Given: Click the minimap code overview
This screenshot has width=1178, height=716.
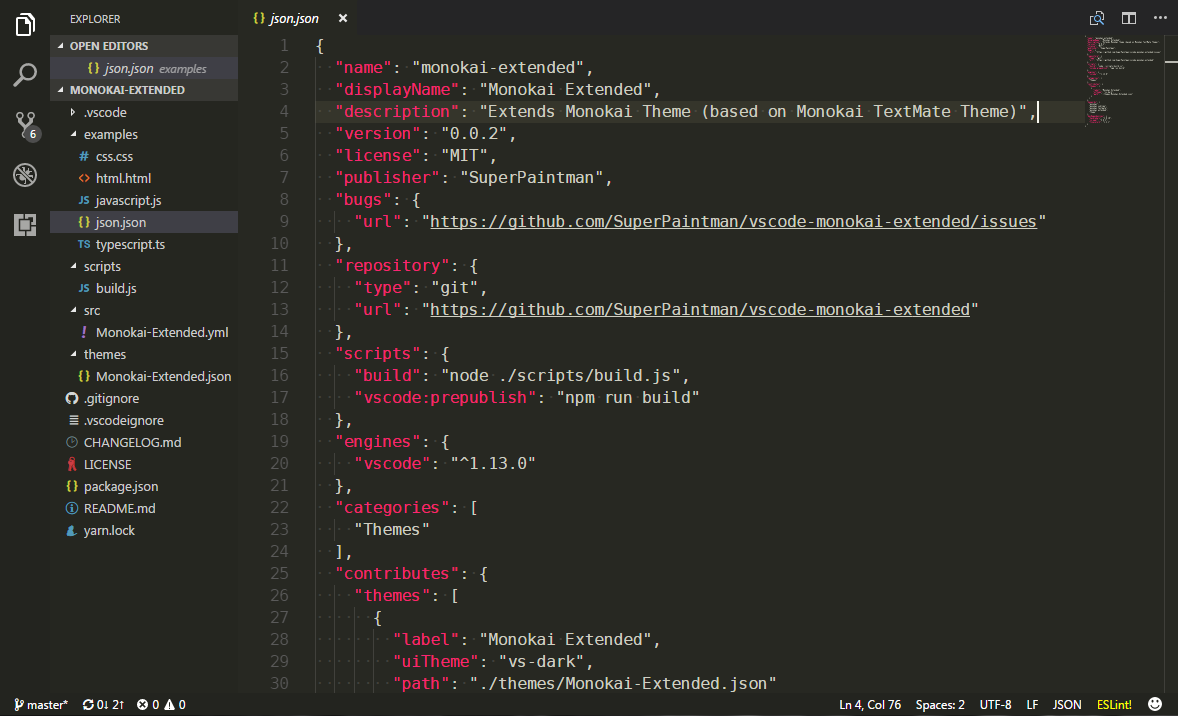Looking at the screenshot, I should pyautogui.click(x=1123, y=80).
